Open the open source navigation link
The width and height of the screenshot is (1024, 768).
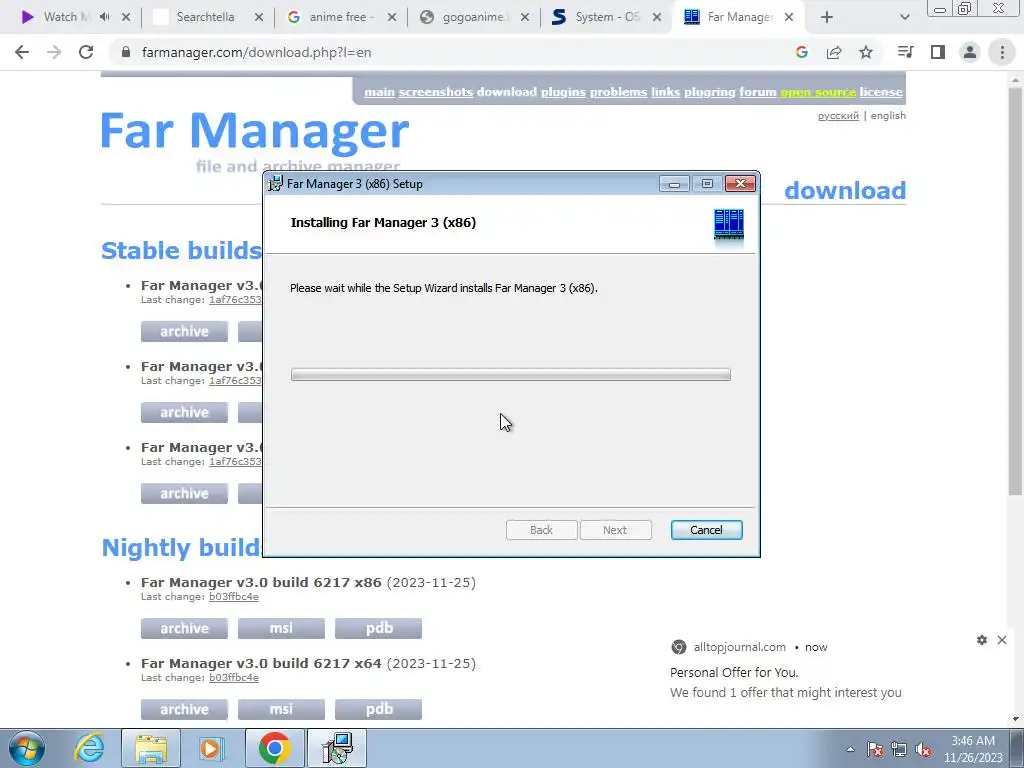818,92
